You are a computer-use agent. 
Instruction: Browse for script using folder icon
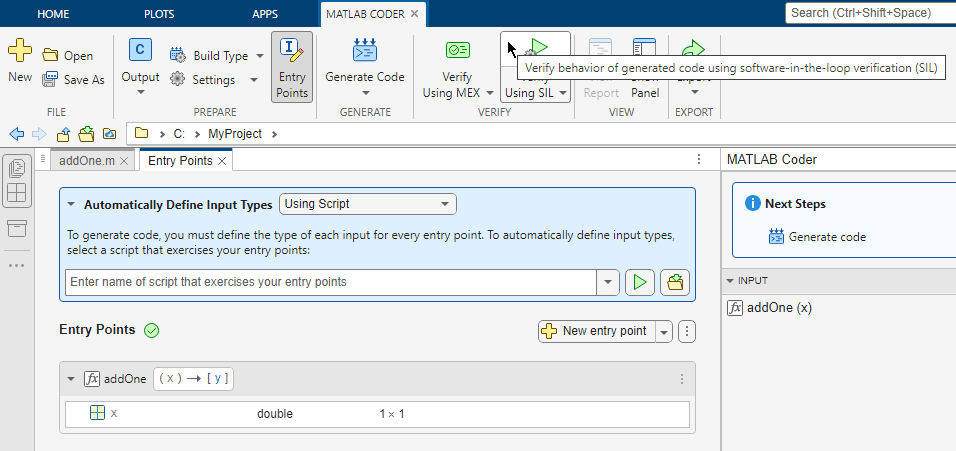(x=676, y=282)
